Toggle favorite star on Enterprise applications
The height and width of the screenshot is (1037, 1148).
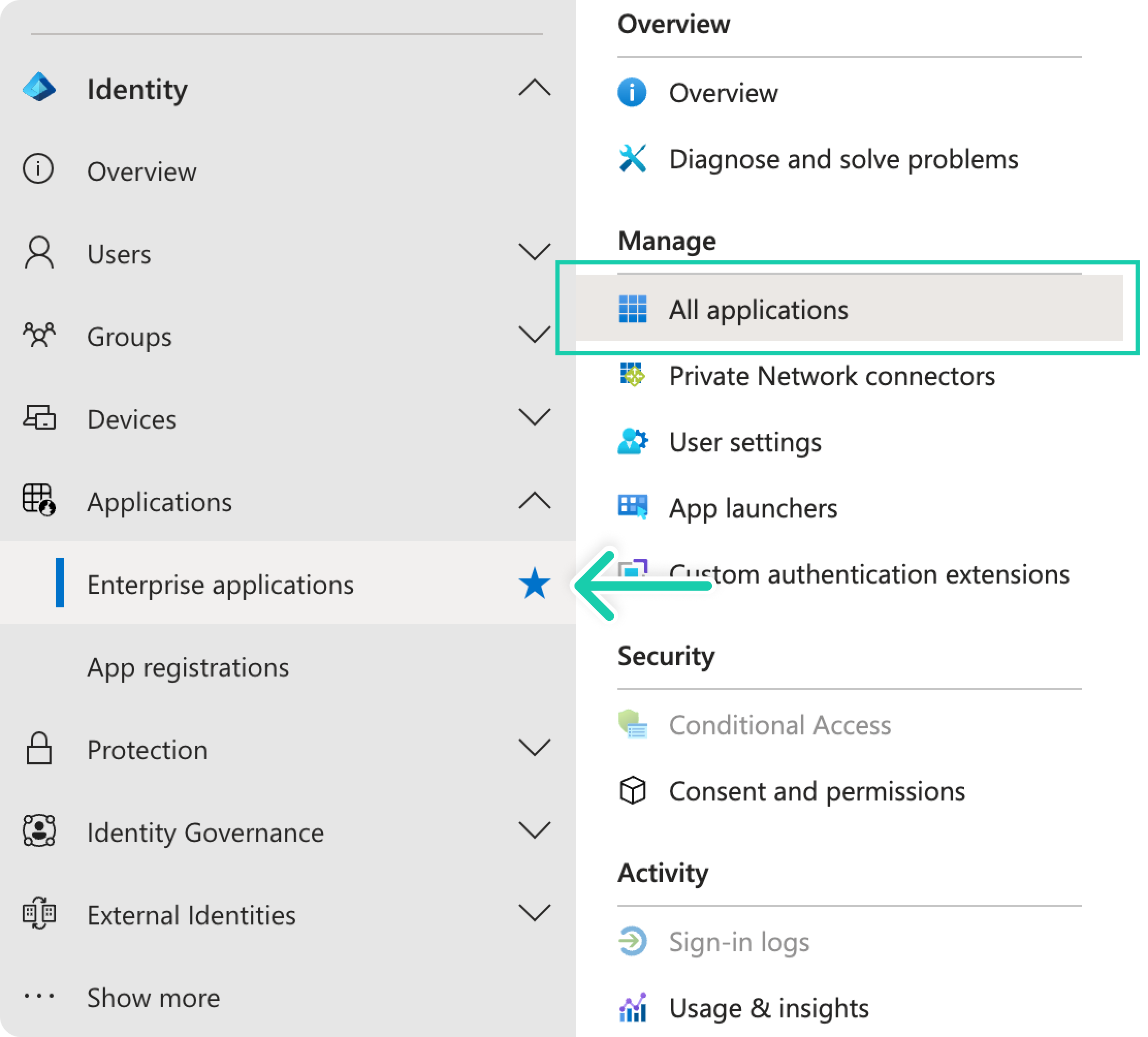(534, 584)
